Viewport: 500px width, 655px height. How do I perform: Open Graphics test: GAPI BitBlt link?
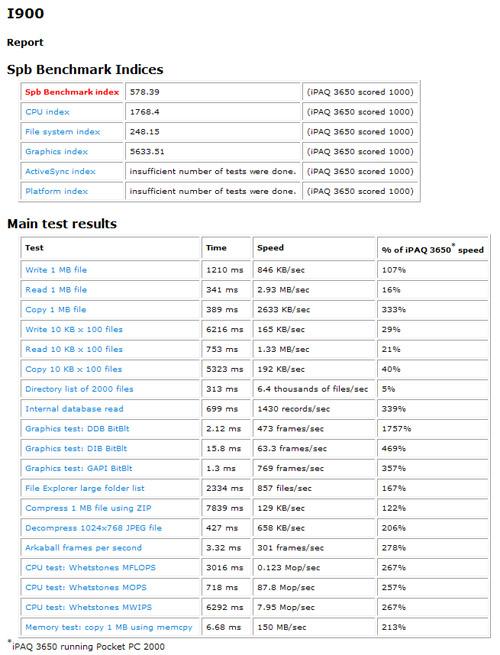click(x=79, y=468)
